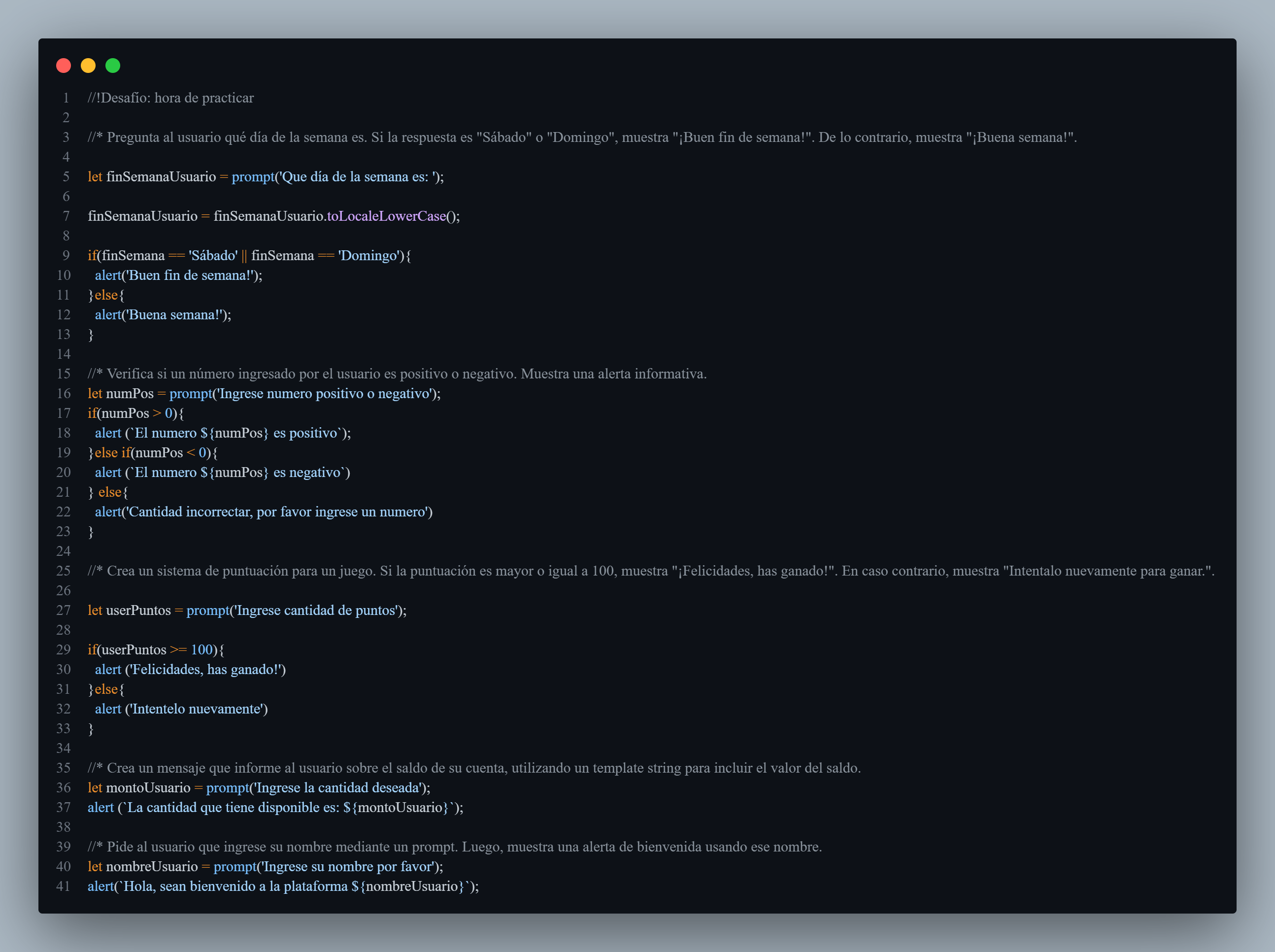Click on 'toLocaleLowerCase' method call
Image resolution: width=1275 pixels, height=952 pixels.
click(x=387, y=216)
